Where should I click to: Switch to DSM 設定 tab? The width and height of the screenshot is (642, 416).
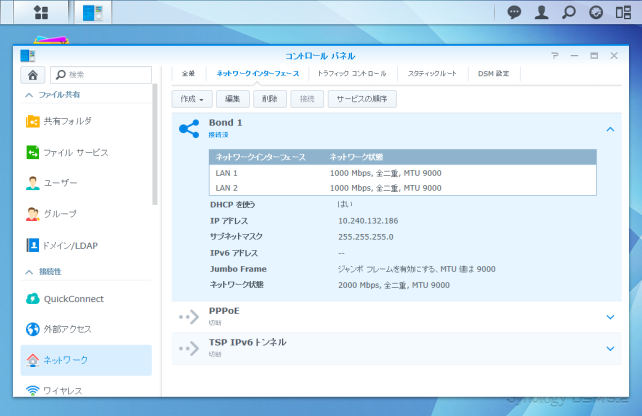click(x=493, y=74)
